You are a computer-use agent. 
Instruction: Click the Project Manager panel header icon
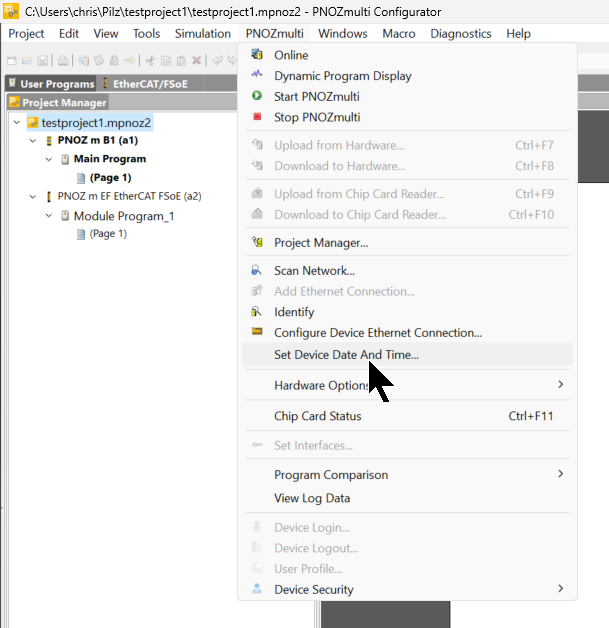point(14,102)
